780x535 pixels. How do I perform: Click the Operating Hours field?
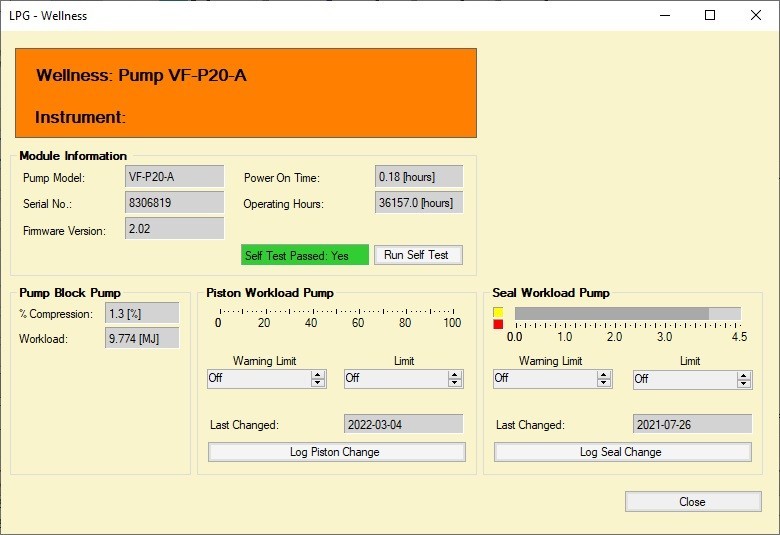click(418, 203)
